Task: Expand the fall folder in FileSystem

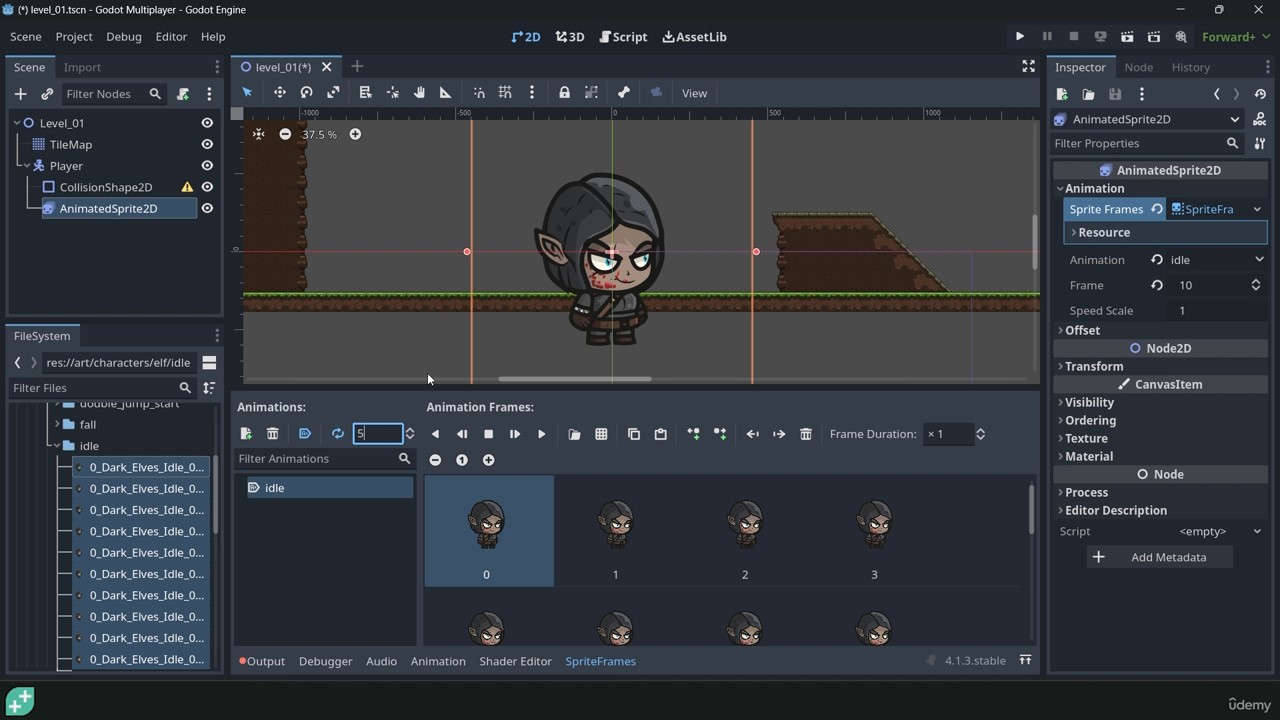Action: coord(57,425)
